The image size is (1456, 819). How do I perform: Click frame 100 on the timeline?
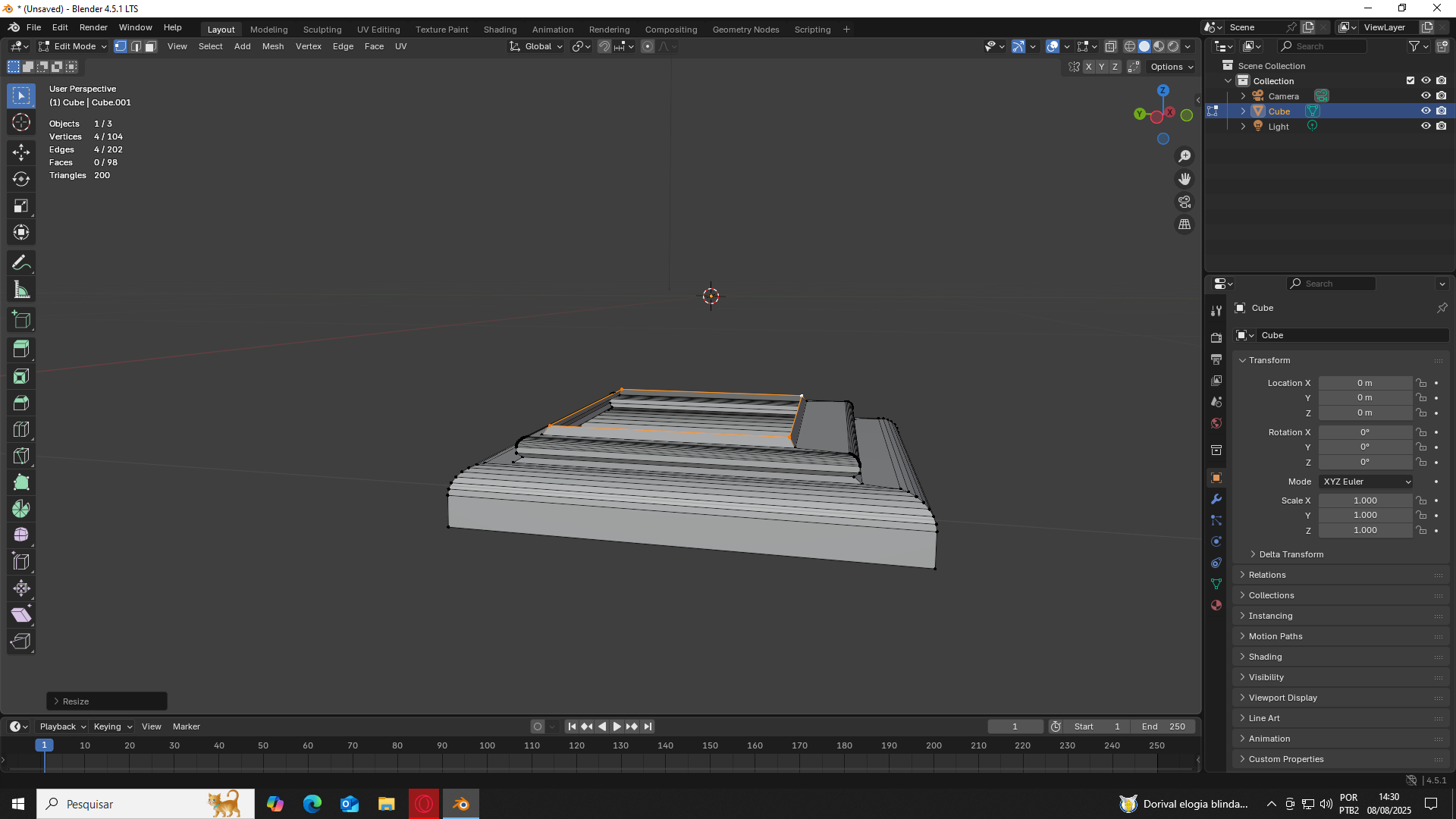click(x=488, y=746)
